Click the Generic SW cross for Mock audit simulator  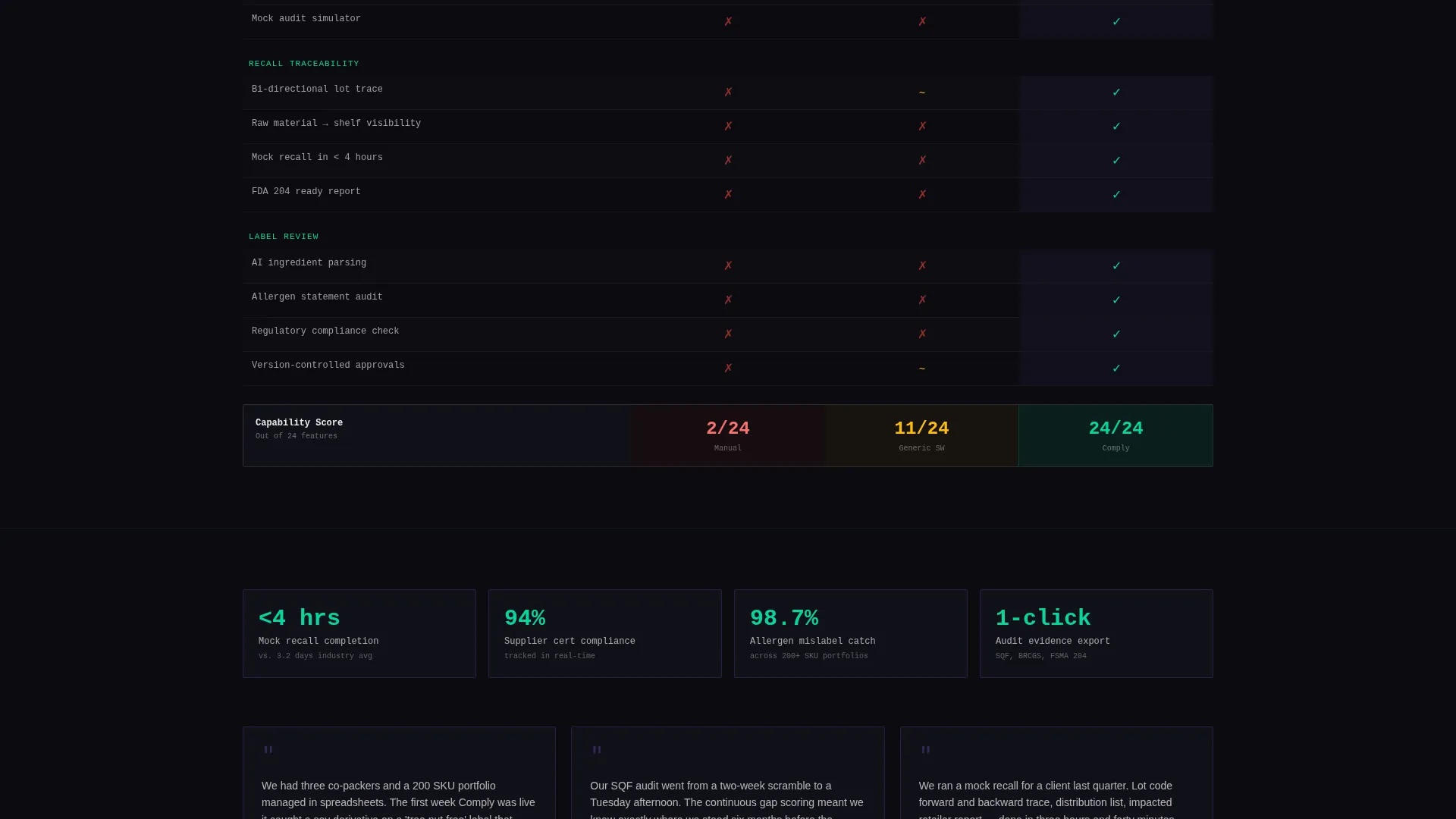pyautogui.click(x=922, y=22)
